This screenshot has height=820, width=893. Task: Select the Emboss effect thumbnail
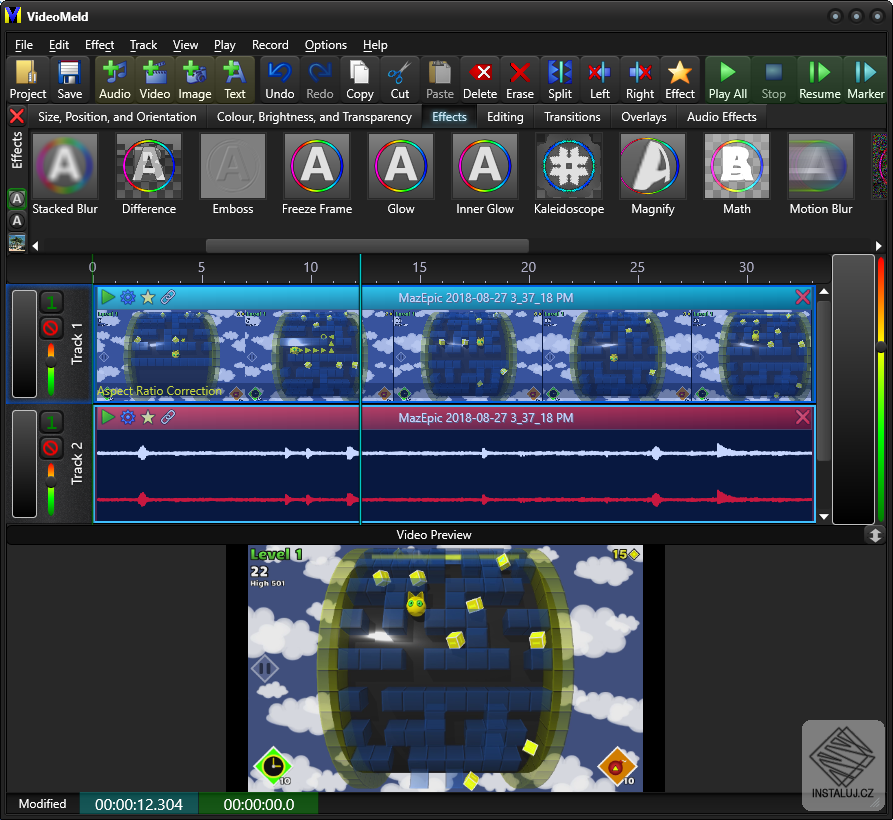233,166
